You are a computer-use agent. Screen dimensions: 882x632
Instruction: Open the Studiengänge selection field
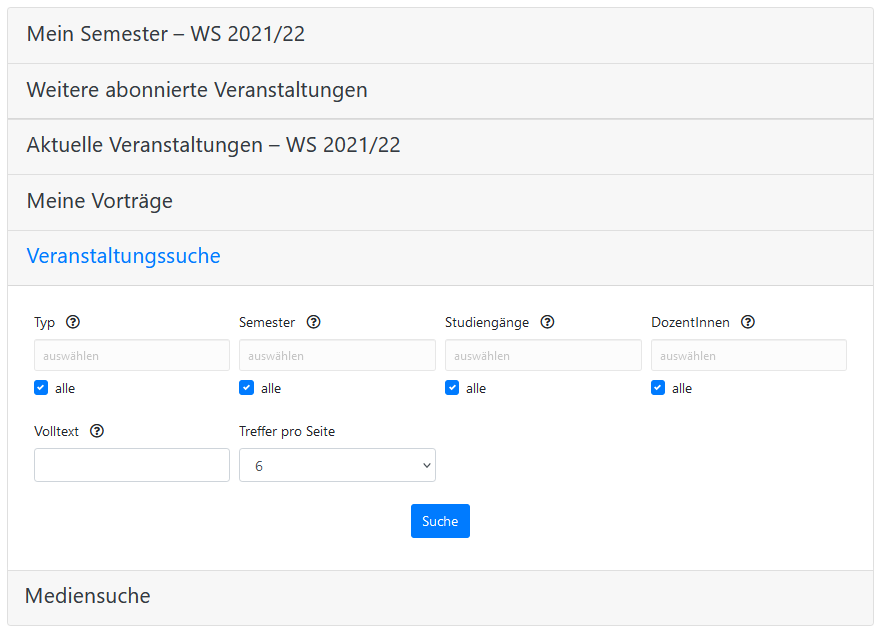click(x=543, y=355)
